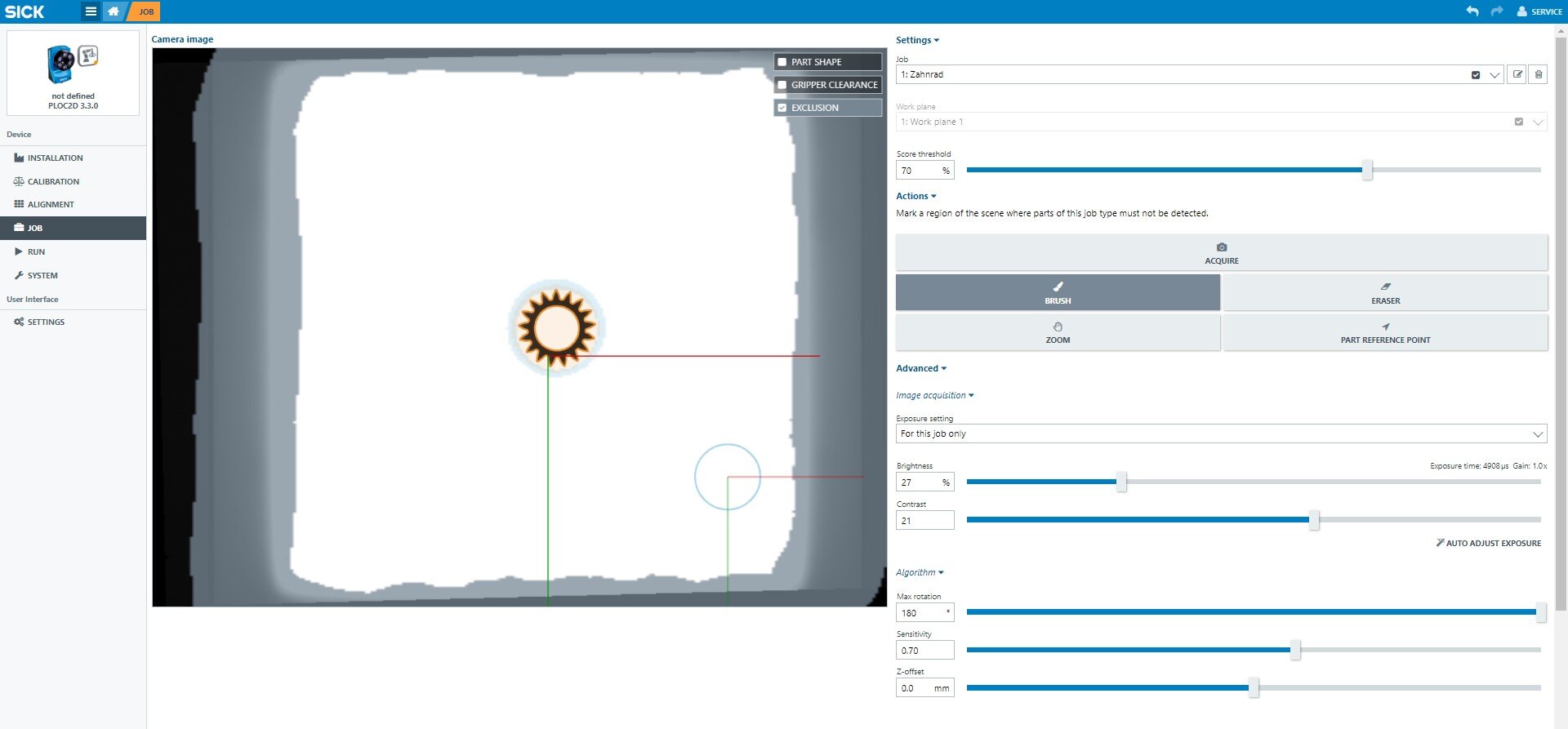Select the Eraser tool
This screenshot has width=1568, height=729.
pos(1384,293)
